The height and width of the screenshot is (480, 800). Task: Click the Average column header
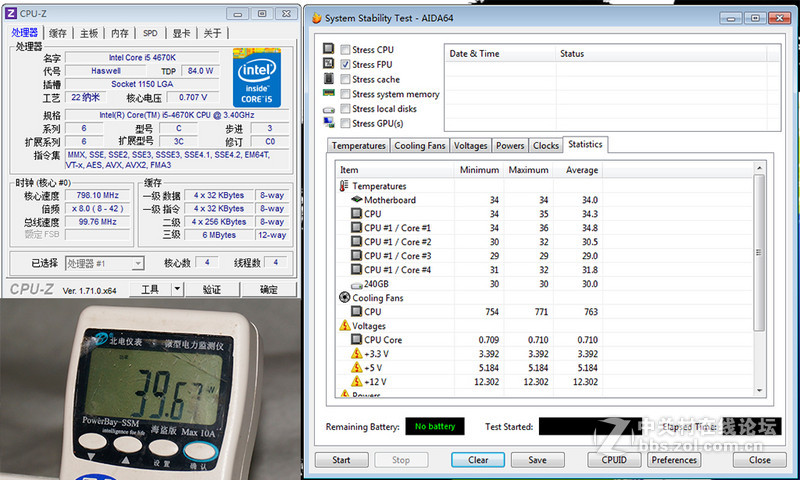(582, 170)
